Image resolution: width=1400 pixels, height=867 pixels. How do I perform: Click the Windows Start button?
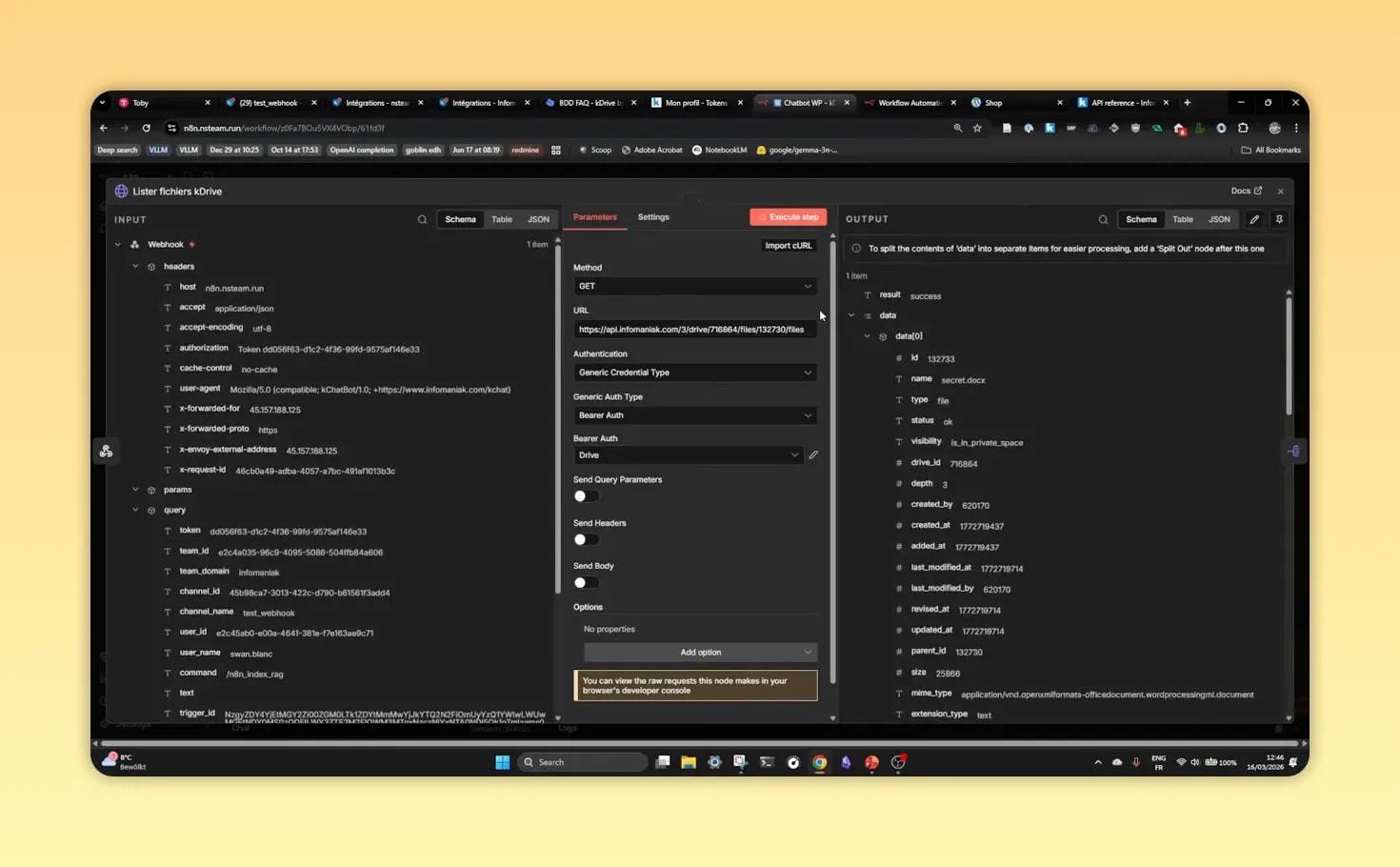(501, 762)
